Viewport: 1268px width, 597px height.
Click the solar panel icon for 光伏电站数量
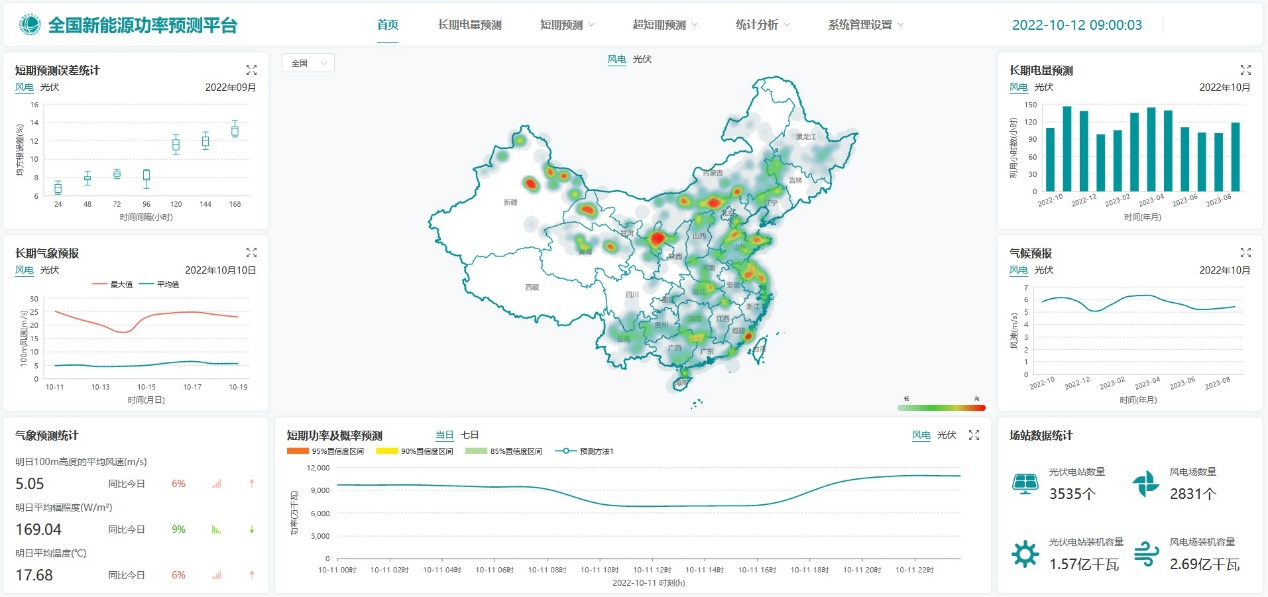coord(1025,483)
